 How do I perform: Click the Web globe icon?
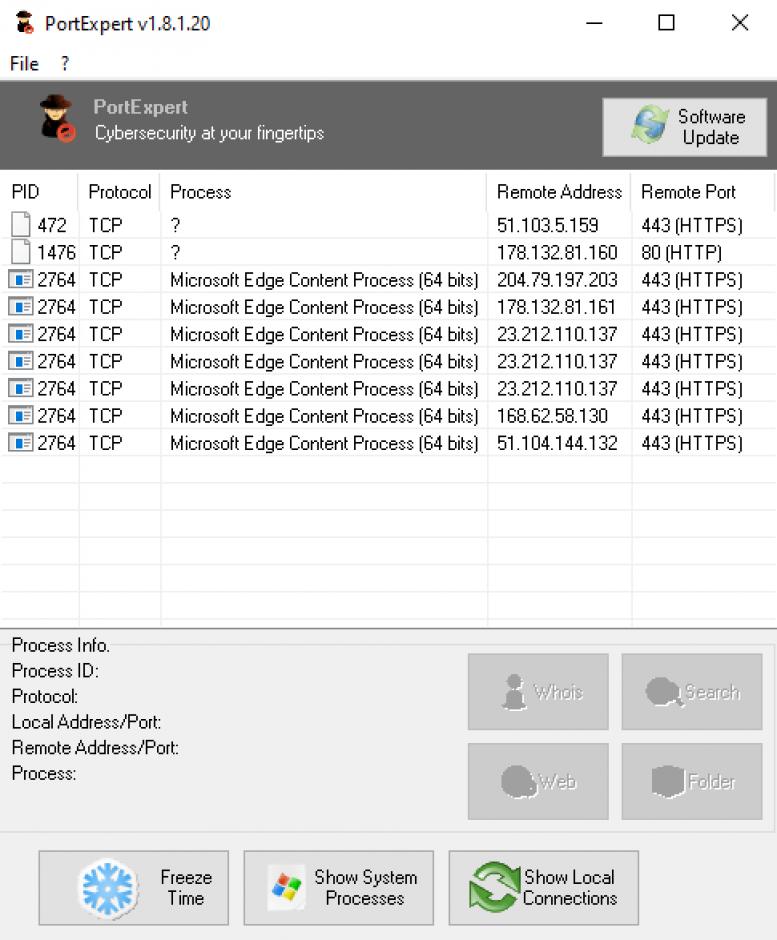[x=518, y=782]
